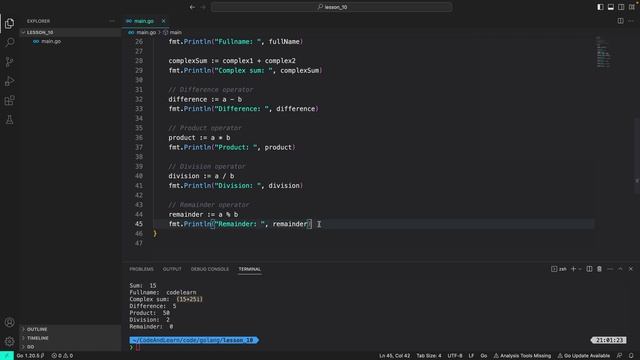Change the LF end of line sequence
Viewport: 640px width, 360px height.
471,356
